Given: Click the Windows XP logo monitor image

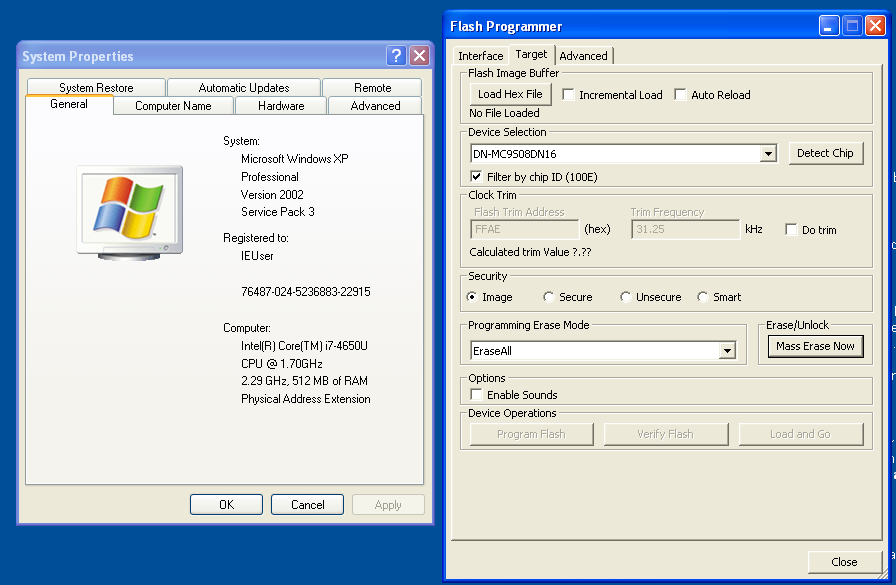Looking at the screenshot, I should pos(130,213).
